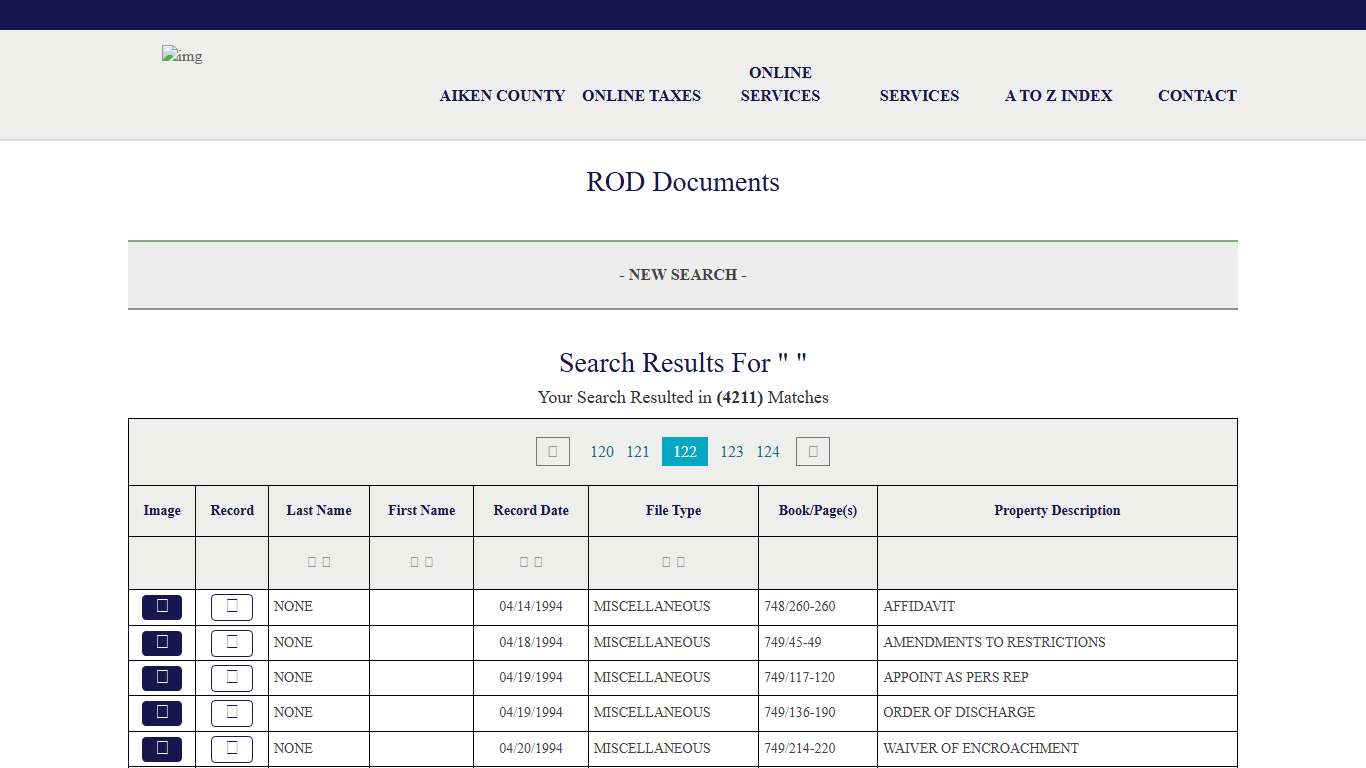View image for ORDER OF DISCHARGE record
Screen dimensions: 1366x768
point(161,713)
